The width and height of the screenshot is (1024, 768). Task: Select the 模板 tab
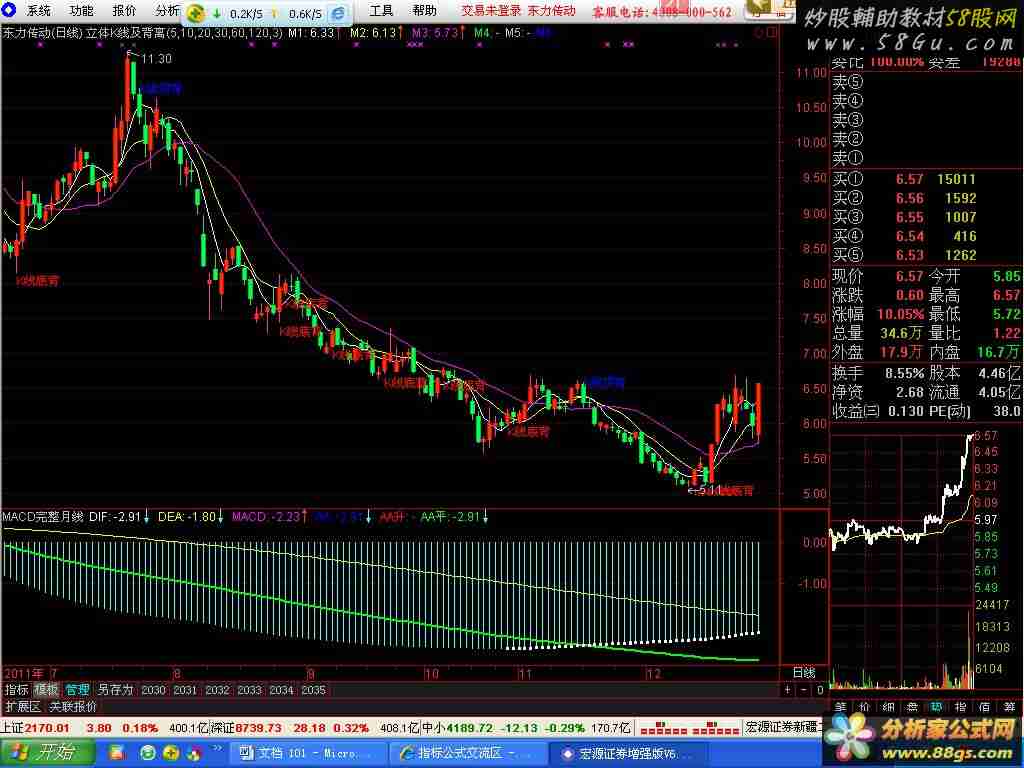click(46, 690)
